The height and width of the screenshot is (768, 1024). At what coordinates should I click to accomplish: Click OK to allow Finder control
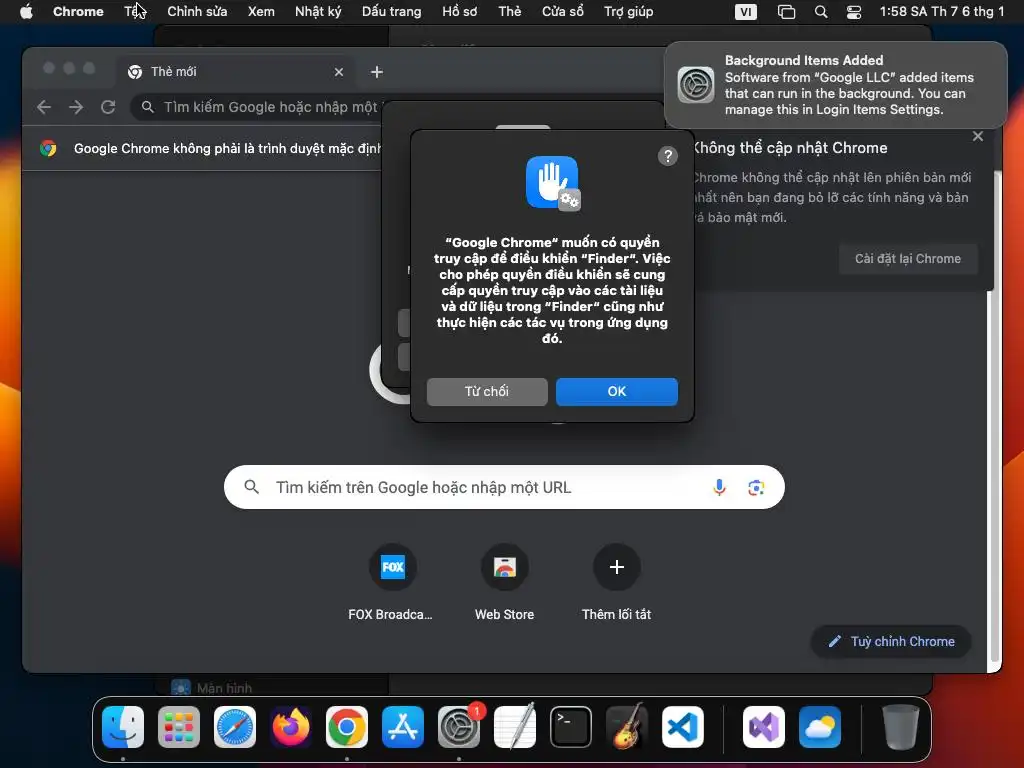click(616, 391)
